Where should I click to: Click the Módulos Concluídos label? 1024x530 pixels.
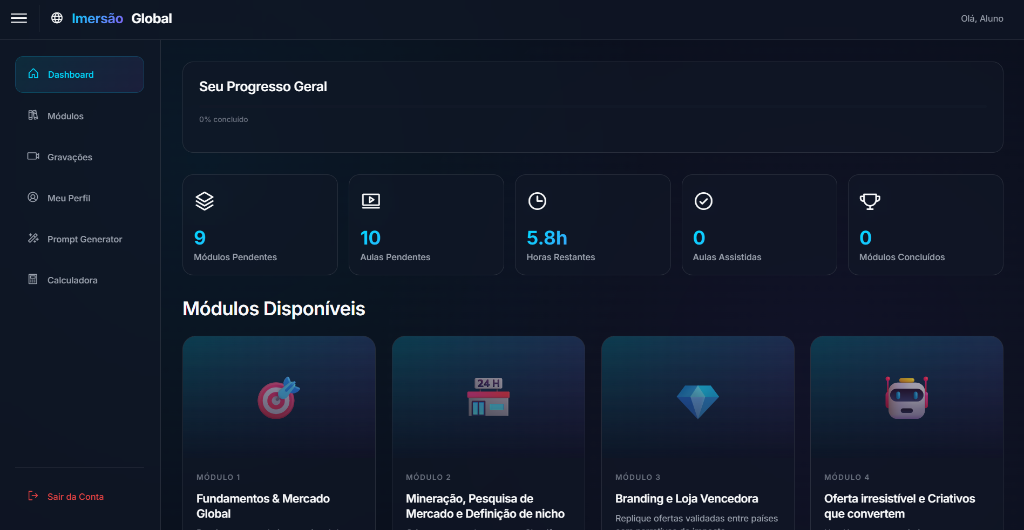point(902,257)
